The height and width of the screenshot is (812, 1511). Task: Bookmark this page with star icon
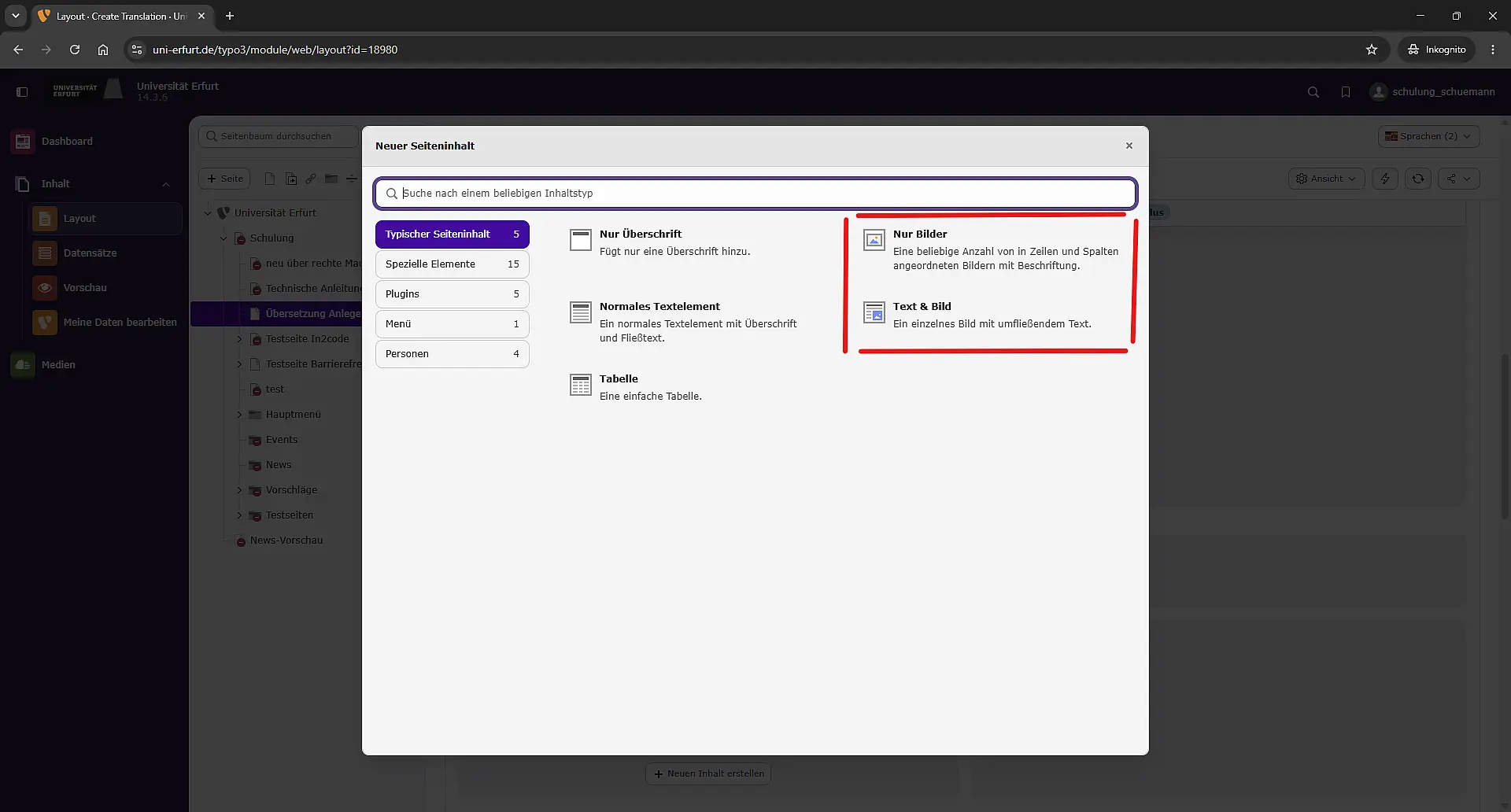[x=1372, y=50]
